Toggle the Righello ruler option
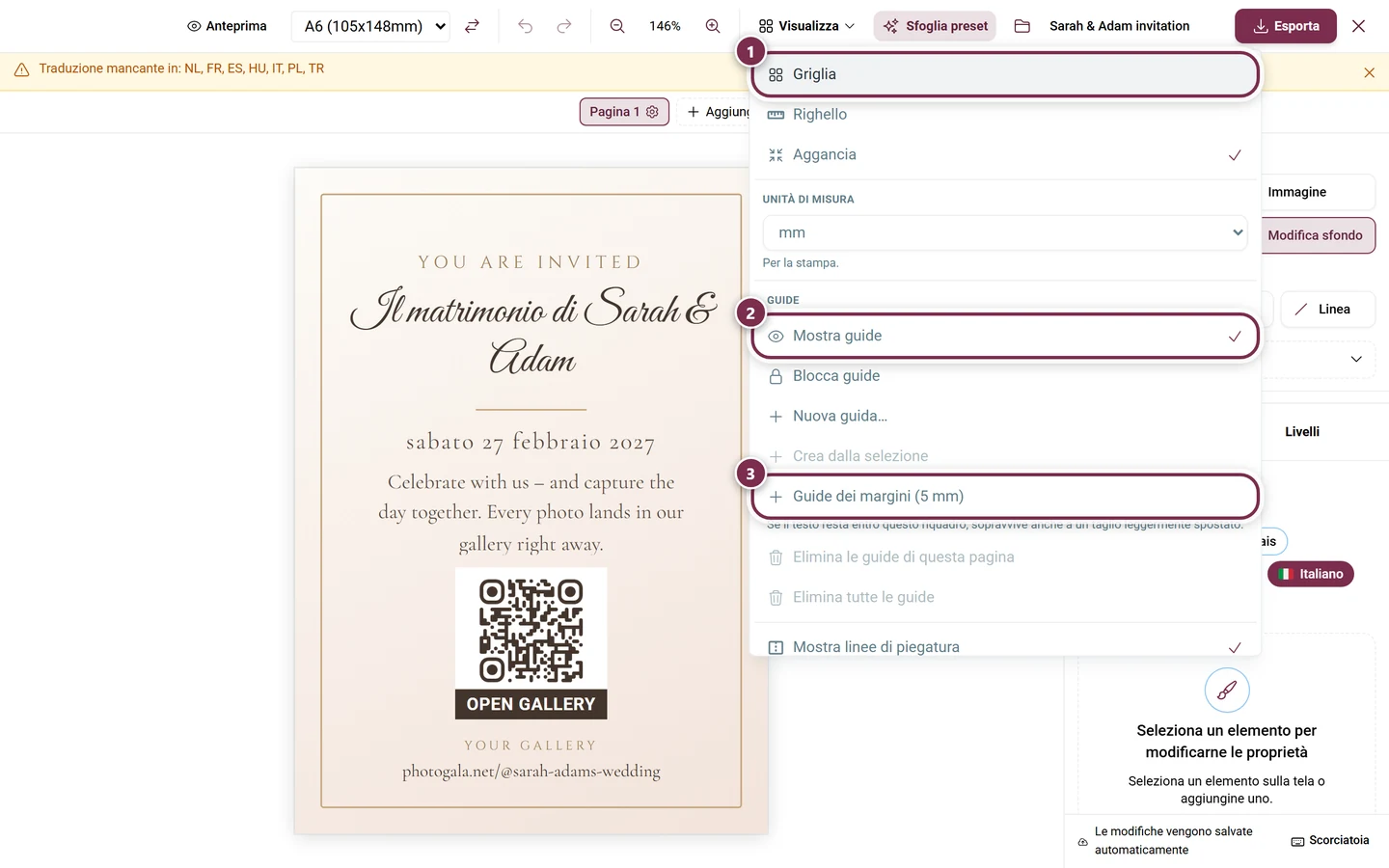 pos(1005,115)
